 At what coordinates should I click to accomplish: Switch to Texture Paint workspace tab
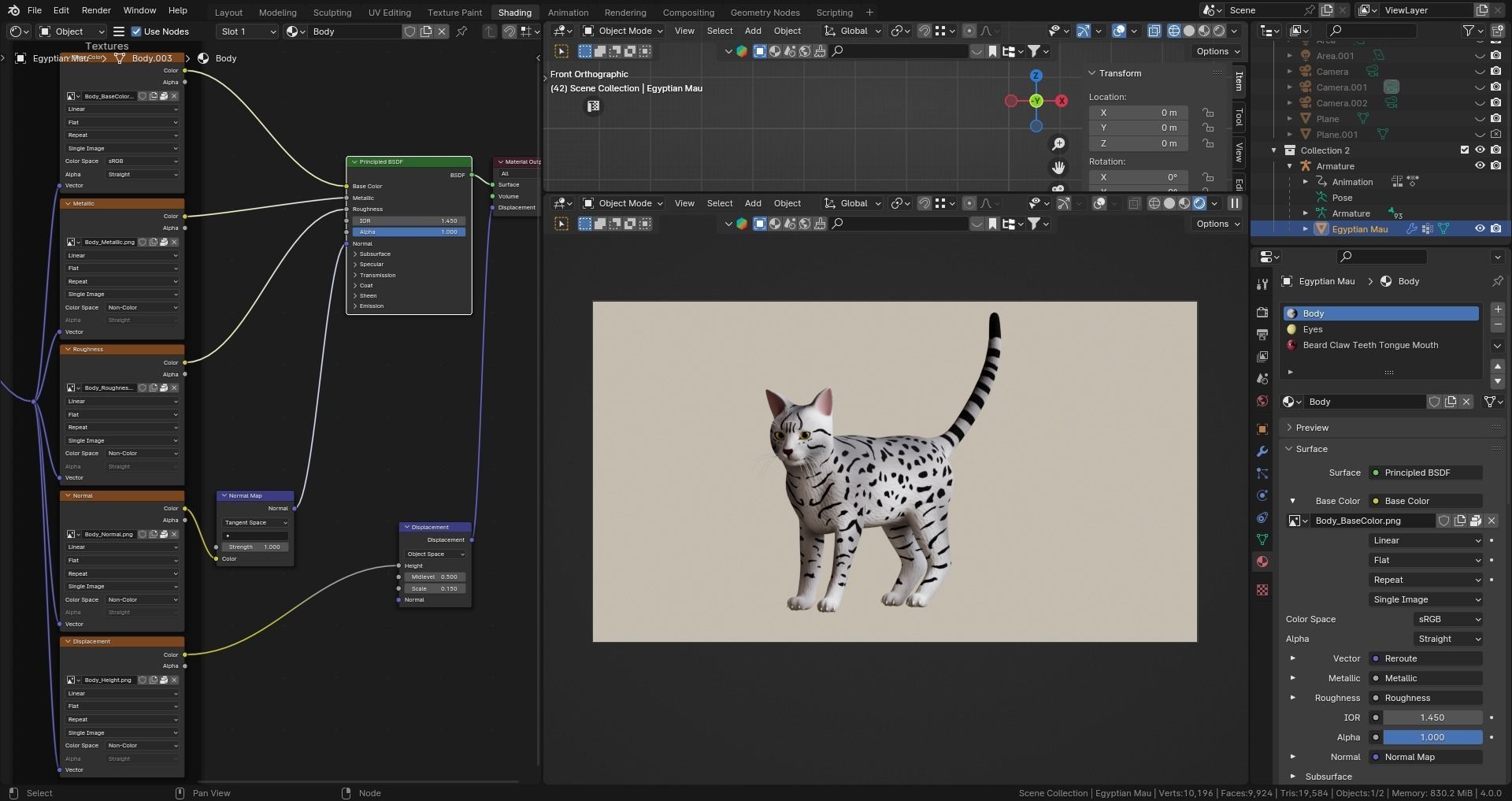[x=454, y=13]
